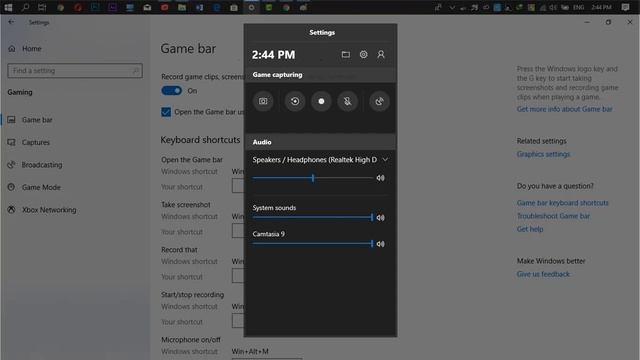The width and height of the screenshot is (640, 360).
Task: Click the Gaming heading in the sidebar
Action: pyautogui.click(x=20, y=92)
